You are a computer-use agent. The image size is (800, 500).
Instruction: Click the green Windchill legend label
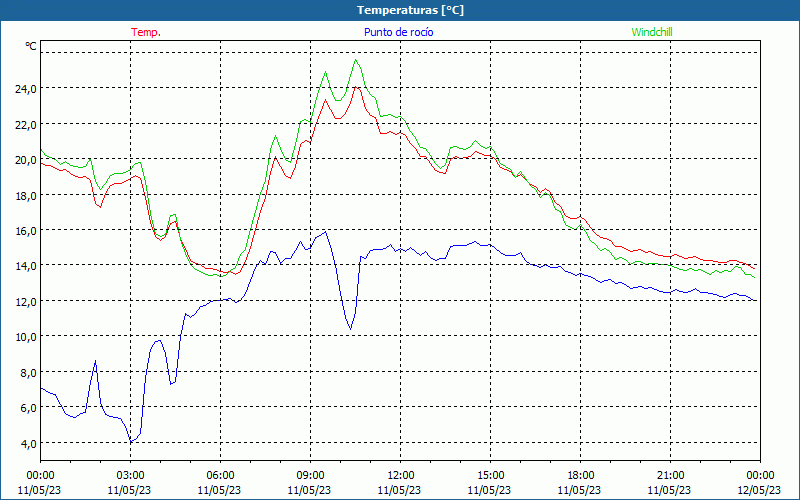(652, 32)
